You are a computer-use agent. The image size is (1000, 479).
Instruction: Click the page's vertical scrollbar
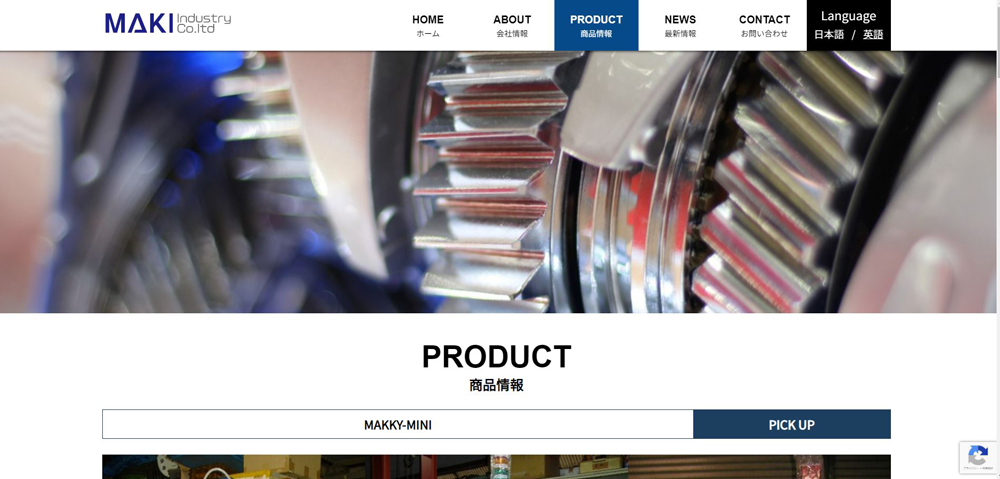pos(997,239)
